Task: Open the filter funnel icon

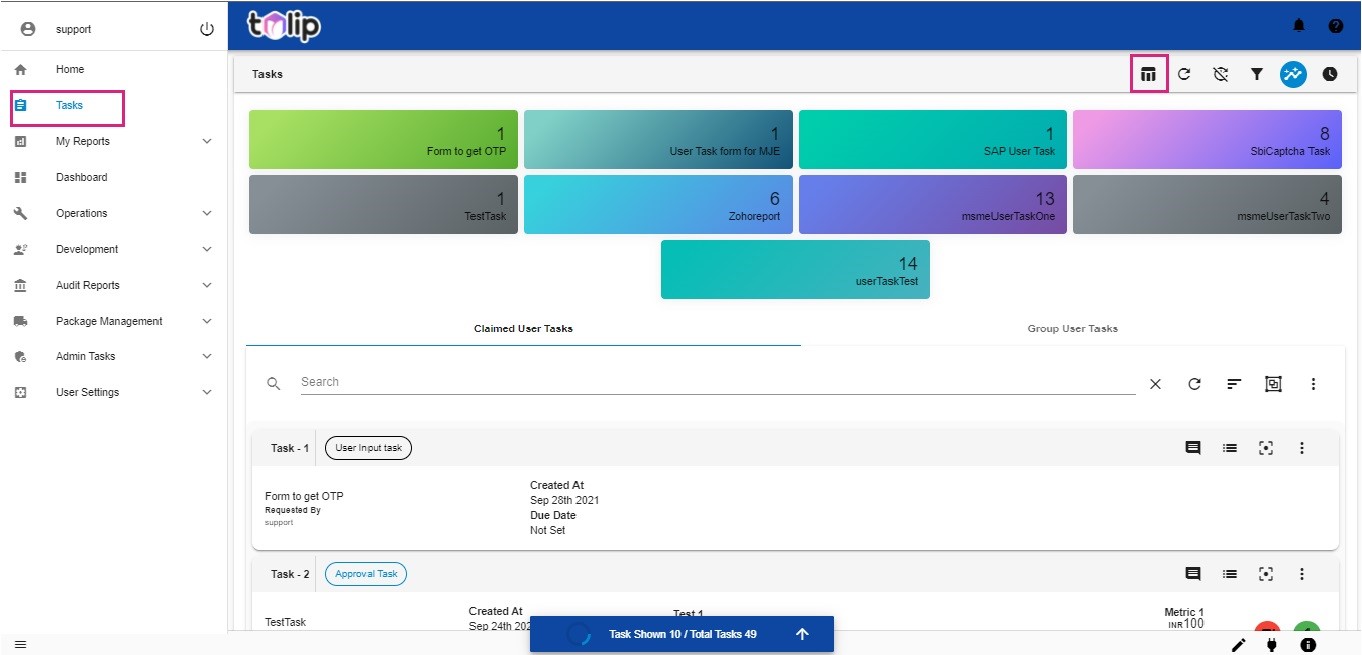Action: [1257, 74]
